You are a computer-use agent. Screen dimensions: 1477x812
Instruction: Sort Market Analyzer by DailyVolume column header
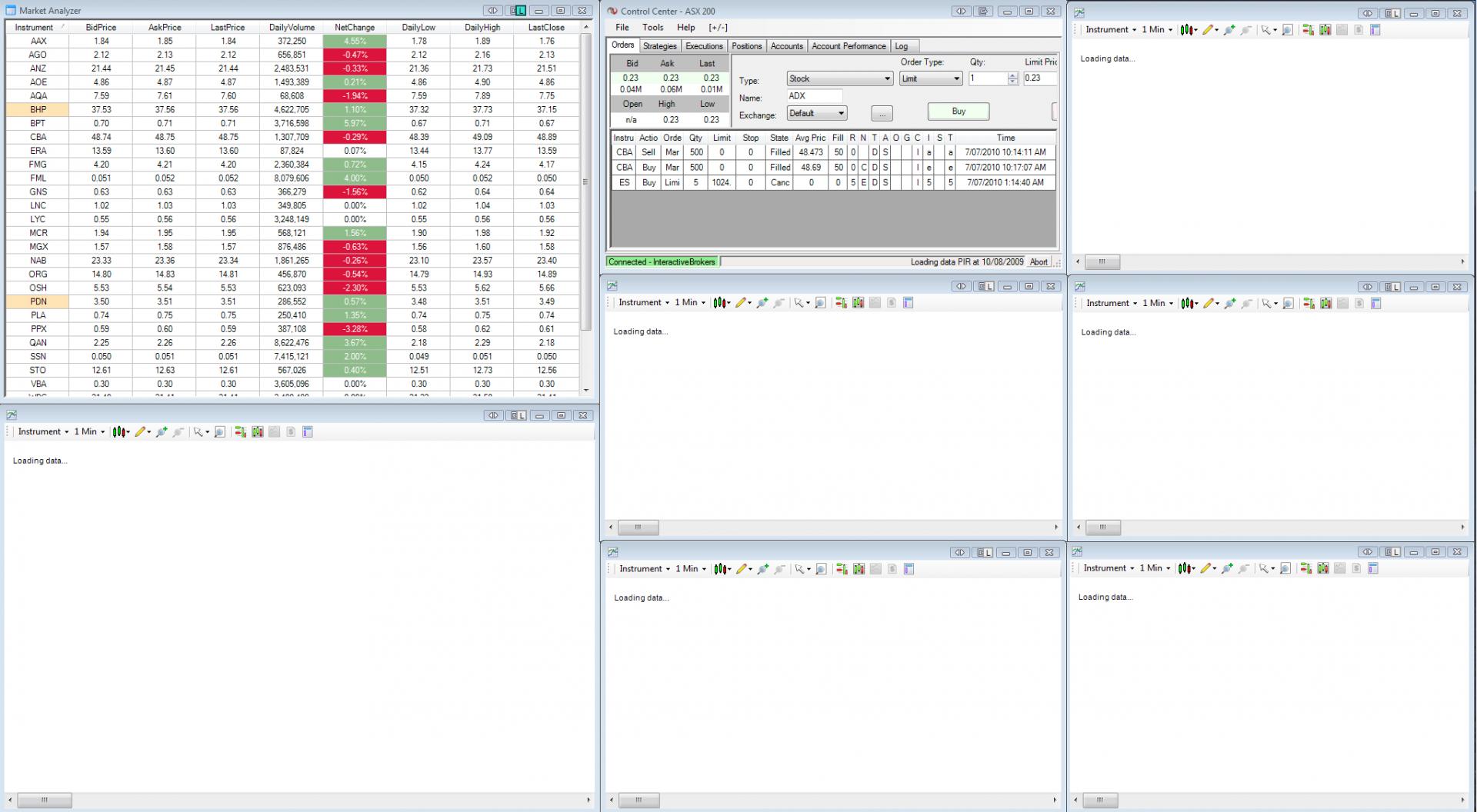click(292, 28)
